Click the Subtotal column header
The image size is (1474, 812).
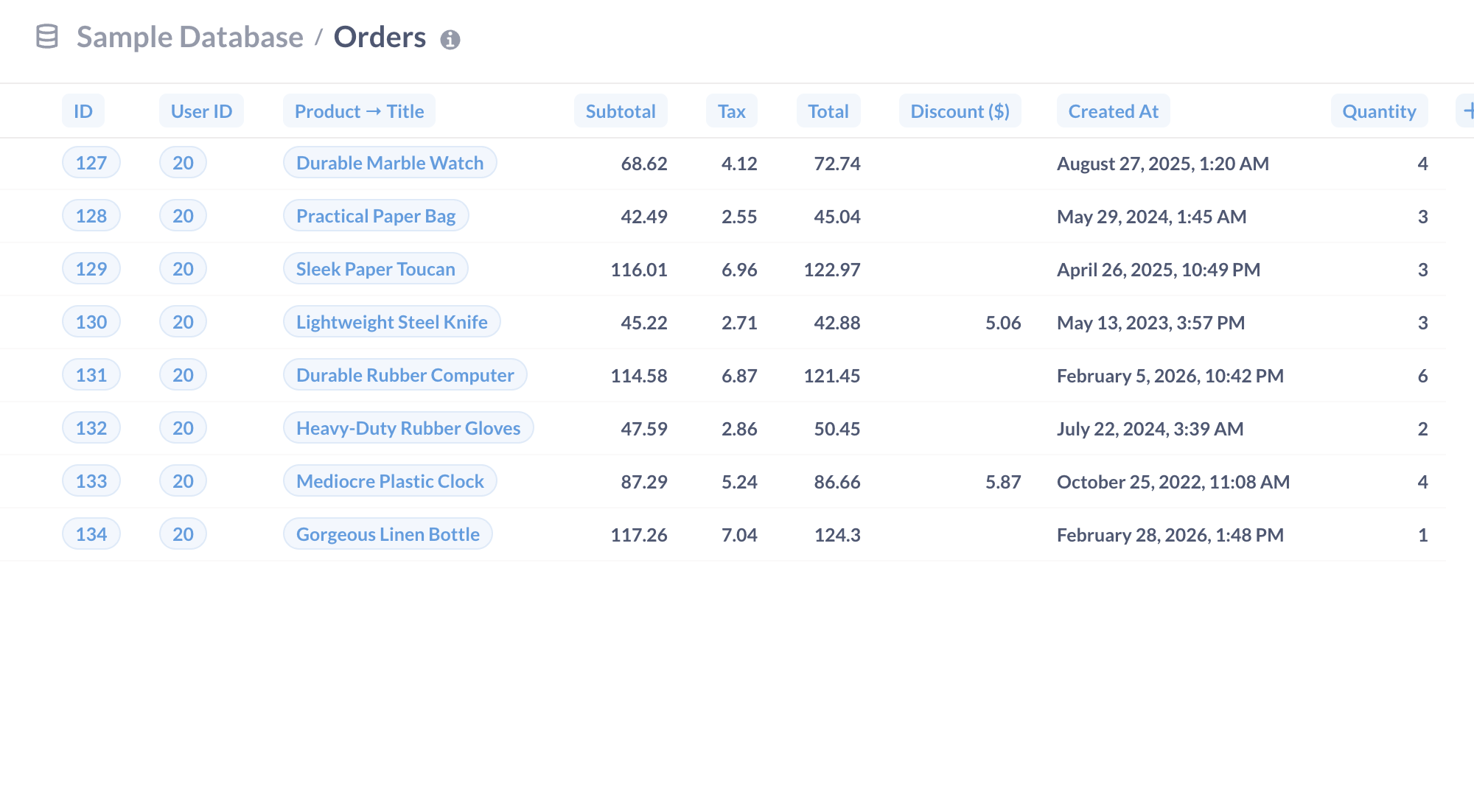[x=620, y=111]
